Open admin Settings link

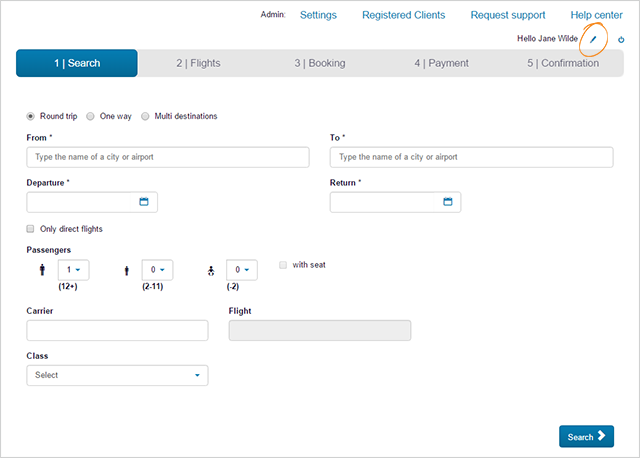[318, 15]
